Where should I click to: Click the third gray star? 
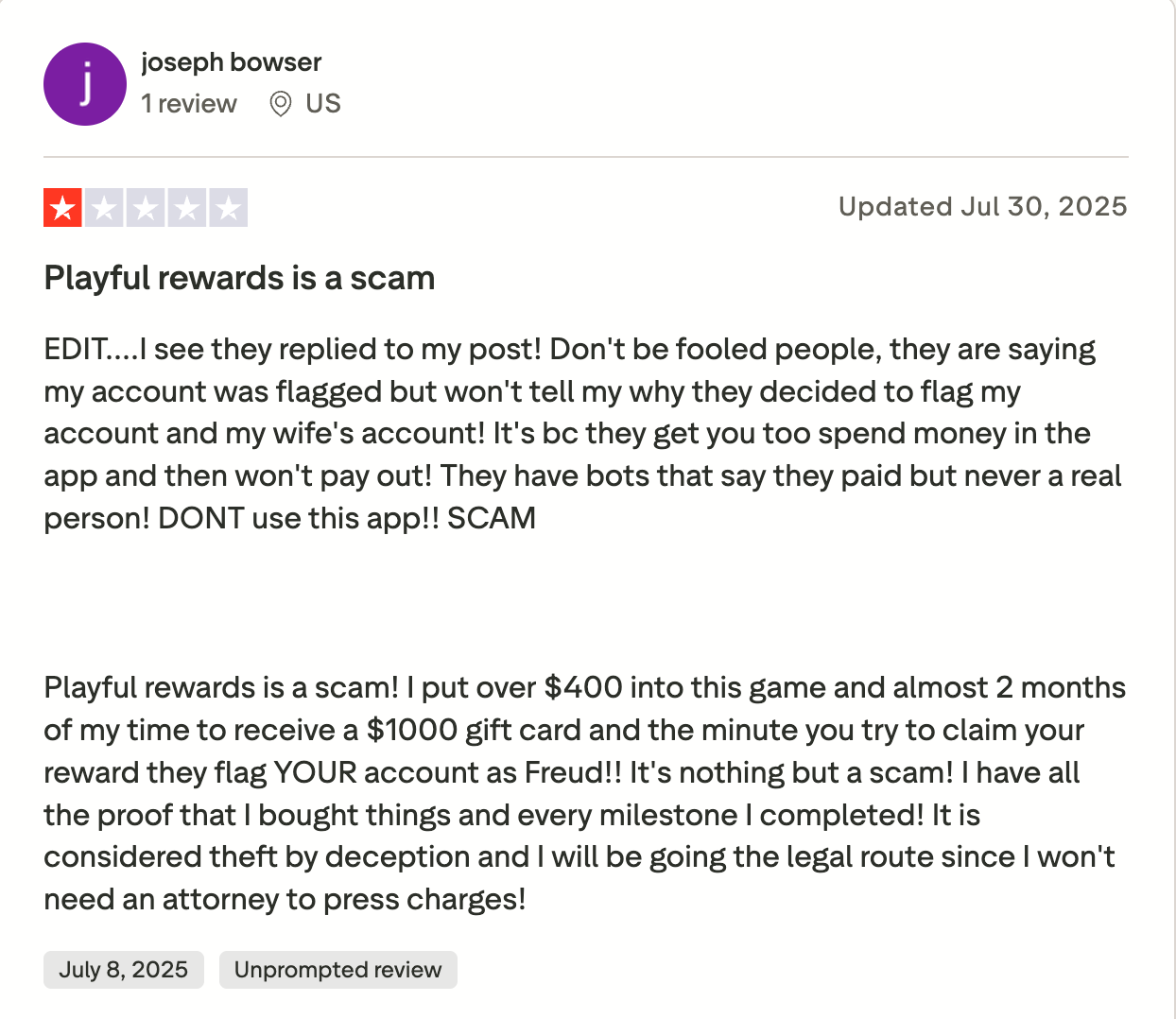pos(146,208)
